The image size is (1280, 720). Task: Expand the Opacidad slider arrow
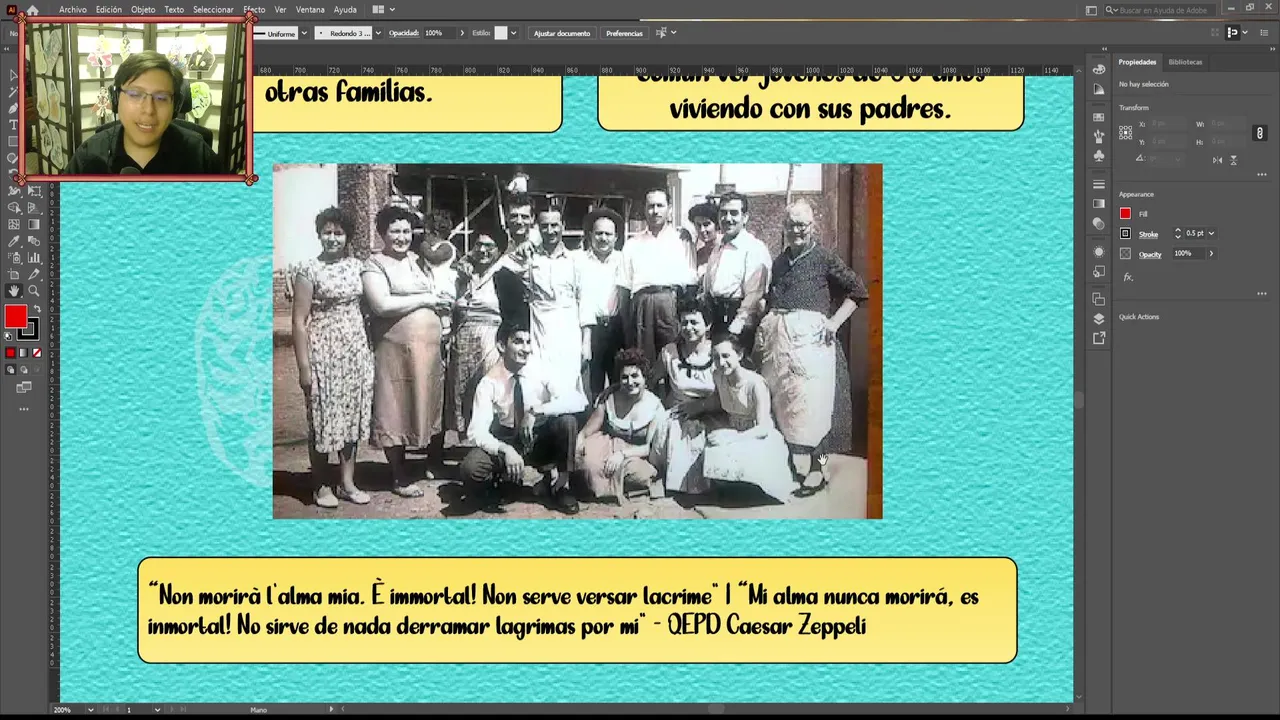(x=462, y=33)
